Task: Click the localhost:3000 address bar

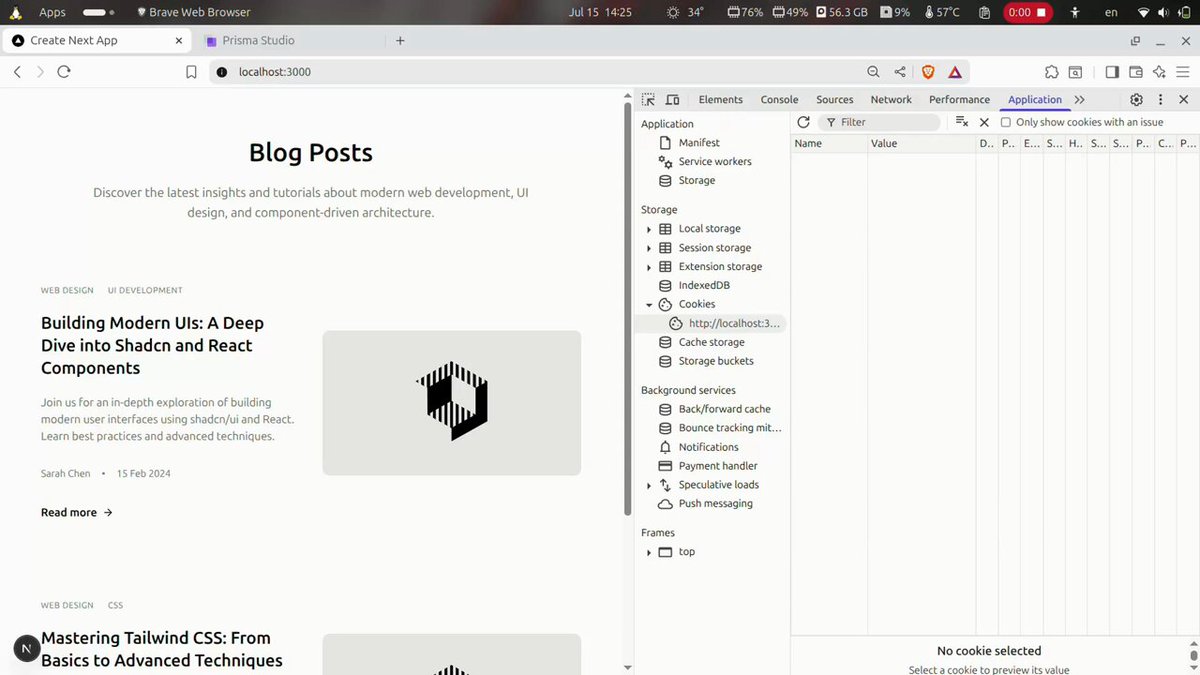Action: (x=540, y=72)
